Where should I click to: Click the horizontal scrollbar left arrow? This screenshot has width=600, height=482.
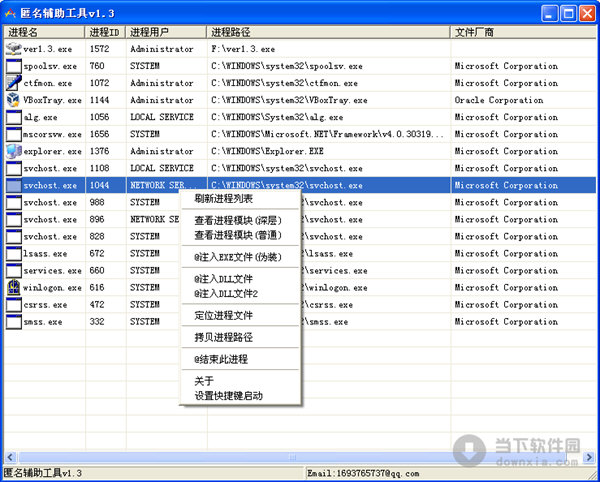(x=10, y=457)
